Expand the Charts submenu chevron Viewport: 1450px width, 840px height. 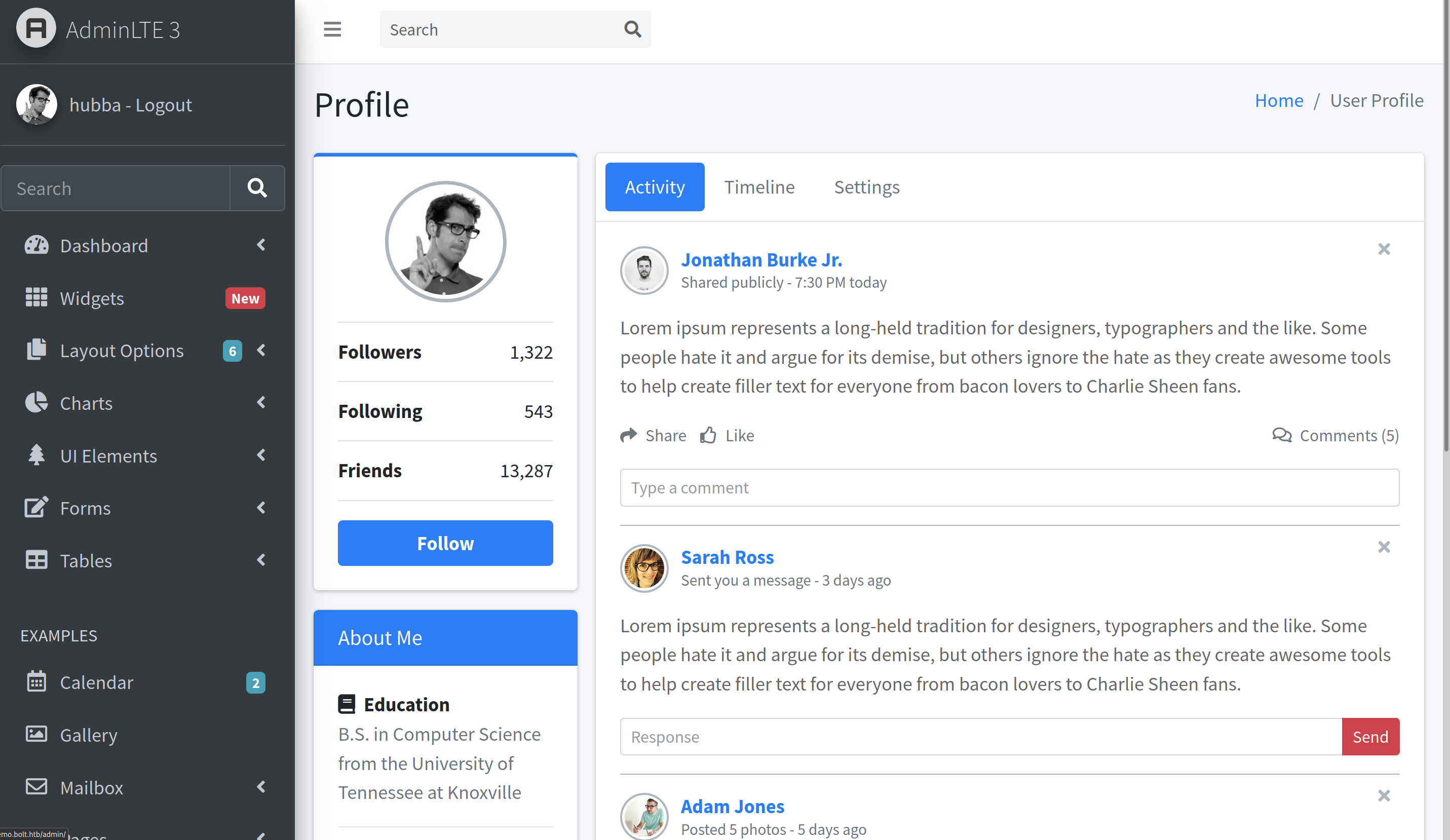[x=261, y=403]
